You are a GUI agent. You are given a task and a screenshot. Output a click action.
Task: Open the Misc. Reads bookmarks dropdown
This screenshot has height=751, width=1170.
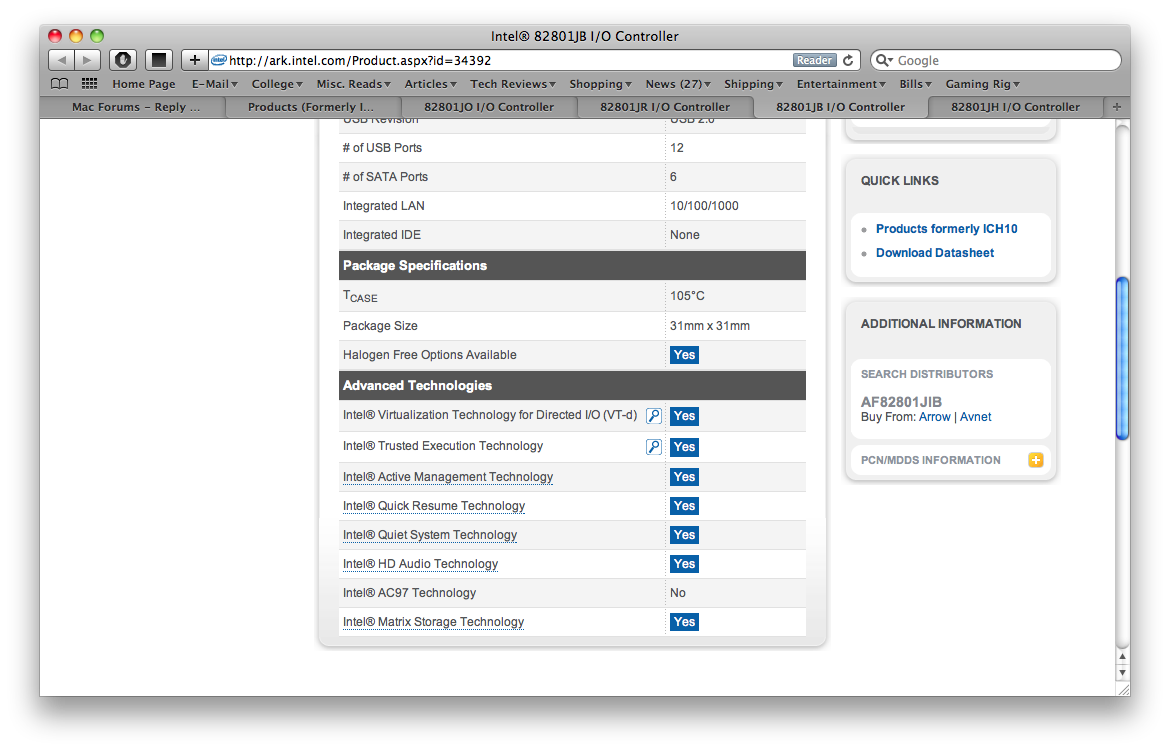pyautogui.click(x=354, y=84)
